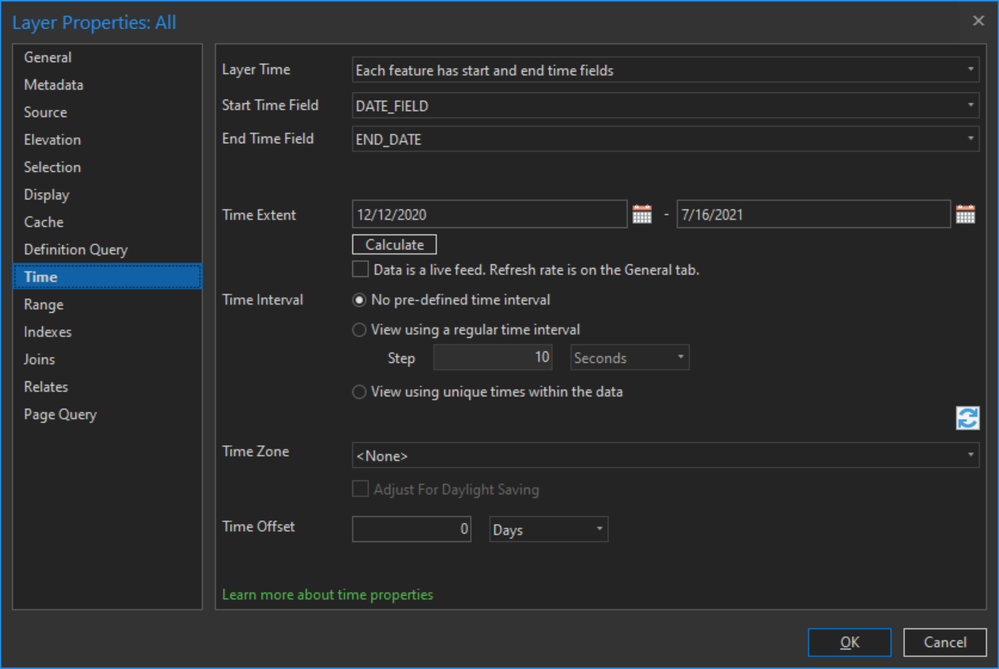The image size is (999, 669).
Task: Open the start date calendar picker
Action: point(642,214)
